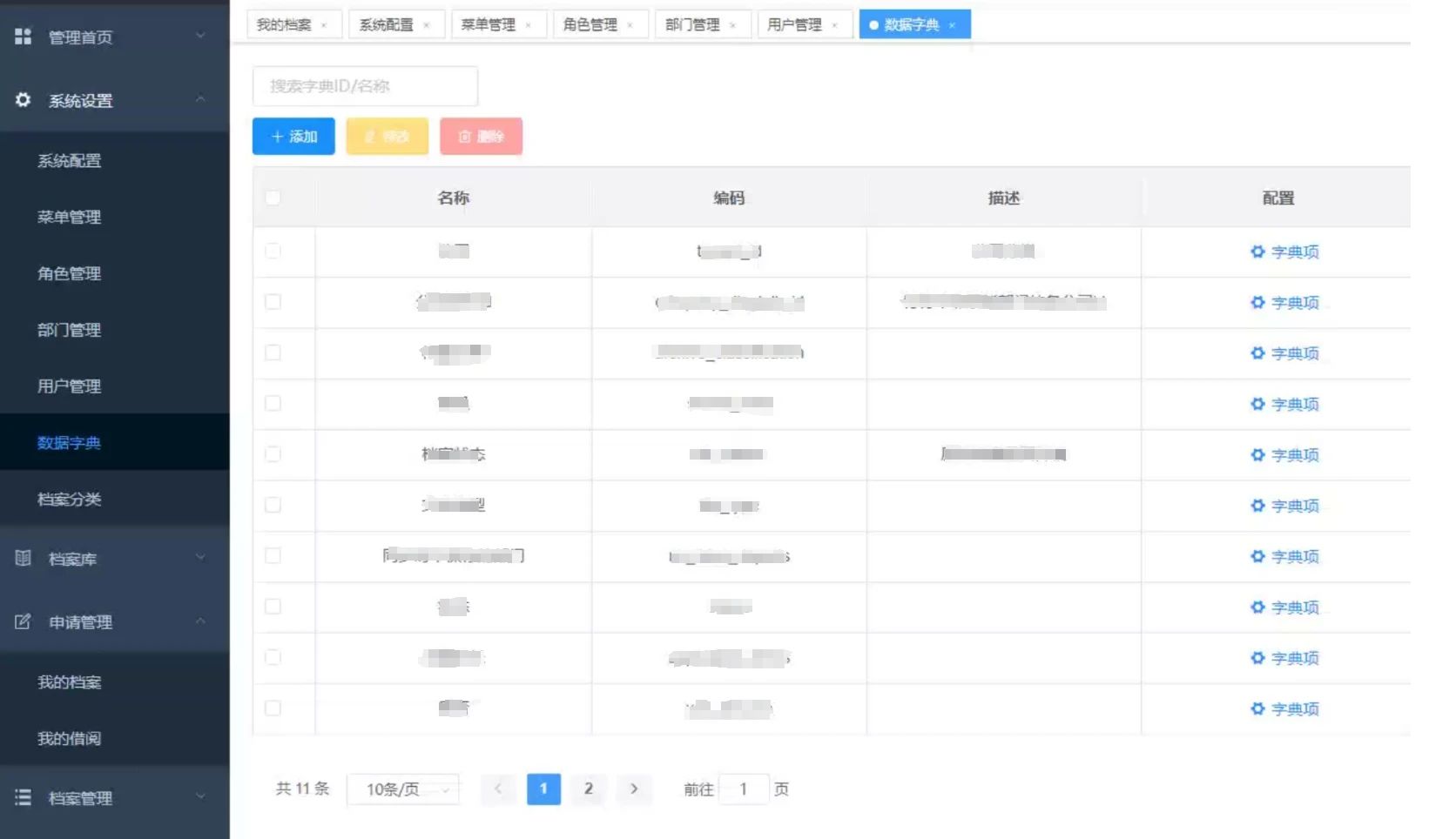Image resolution: width=1456 pixels, height=839 pixels.
Task: Switch to the 菜单管理 tab
Action: click(x=488, y=25)
